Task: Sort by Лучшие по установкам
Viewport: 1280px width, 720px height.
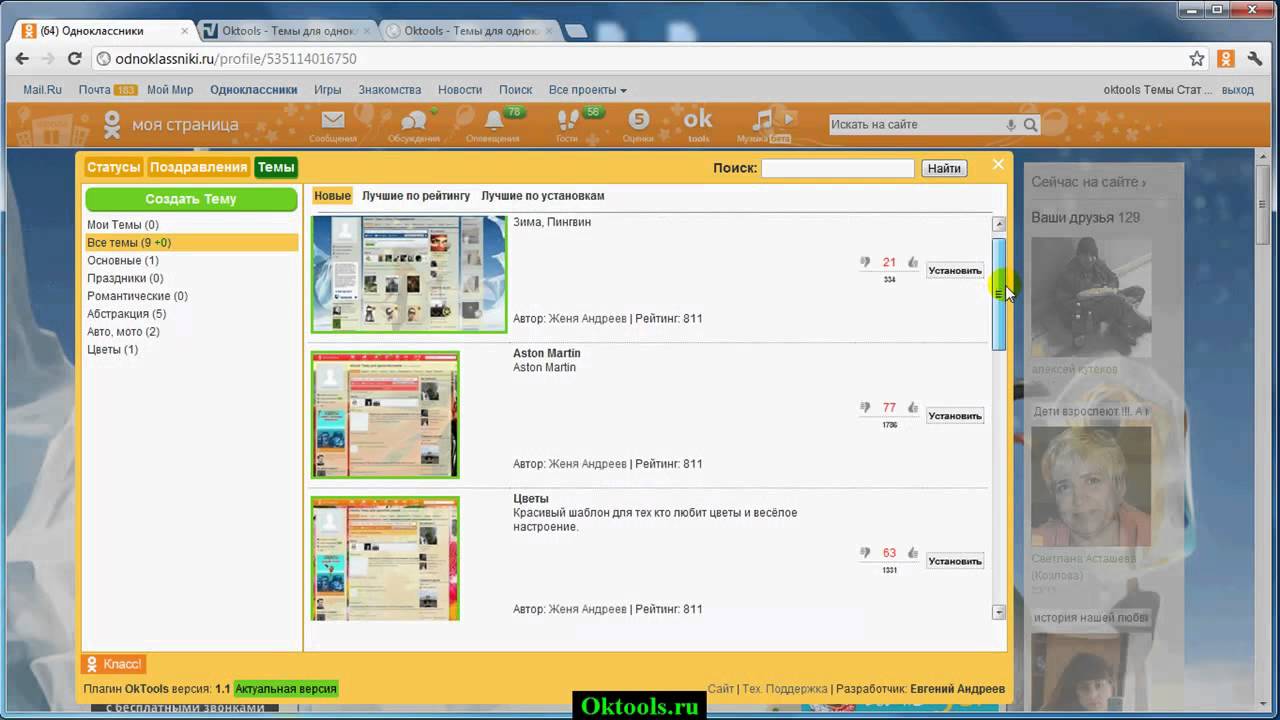Action: (543, 196)
